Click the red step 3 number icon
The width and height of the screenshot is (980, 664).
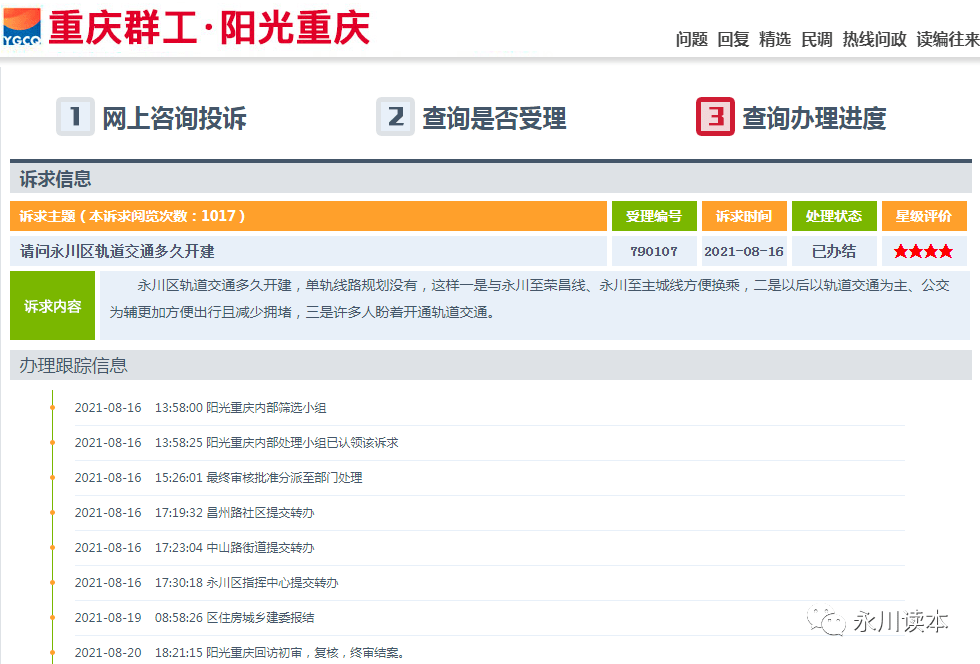pyautogui.click(x=715, y=116)
